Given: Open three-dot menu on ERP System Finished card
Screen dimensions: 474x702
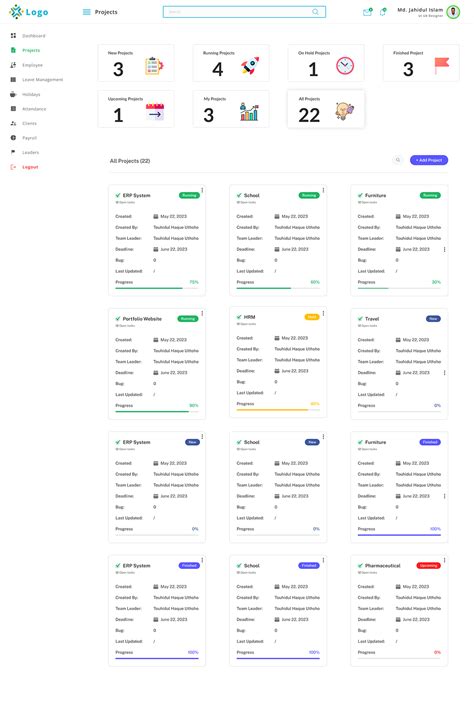Looking at the screenshot, I should coord(202,560).
